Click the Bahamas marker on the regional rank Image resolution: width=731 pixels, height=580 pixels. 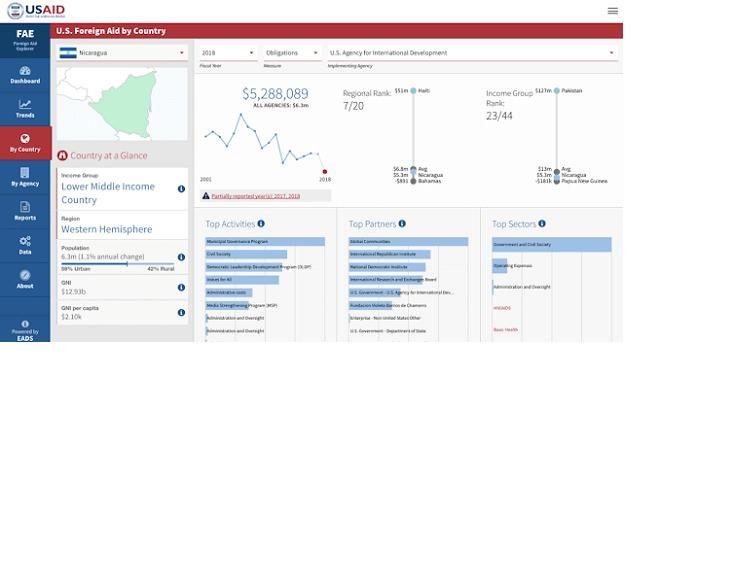point(413,181)
